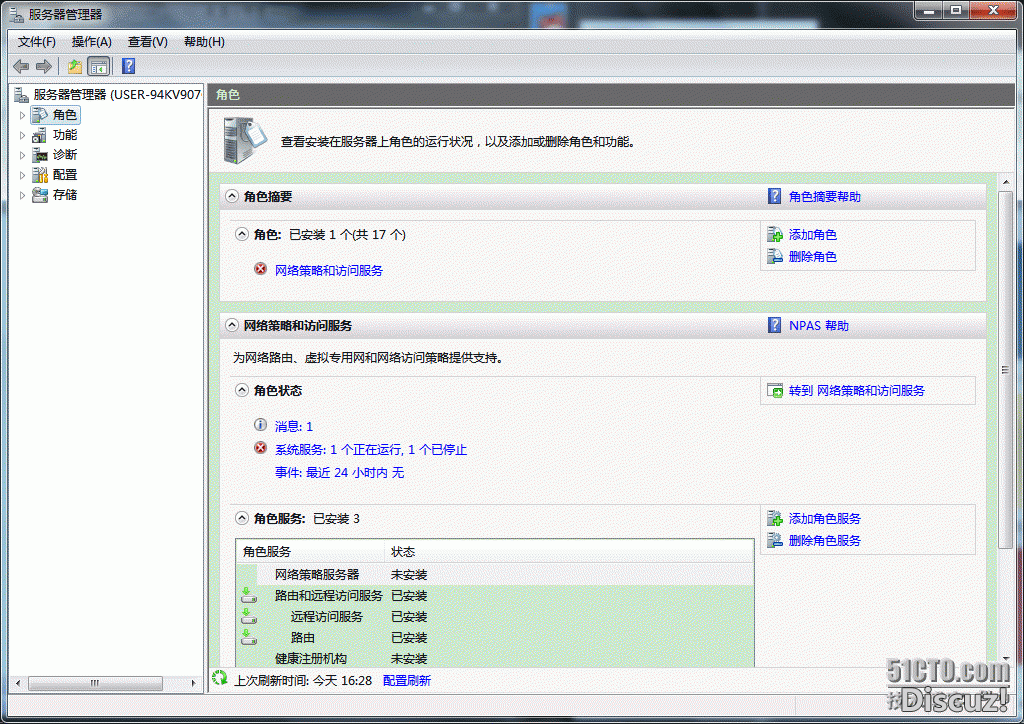Click the red error icon beside 网络策略和访问服务 role

261,269
